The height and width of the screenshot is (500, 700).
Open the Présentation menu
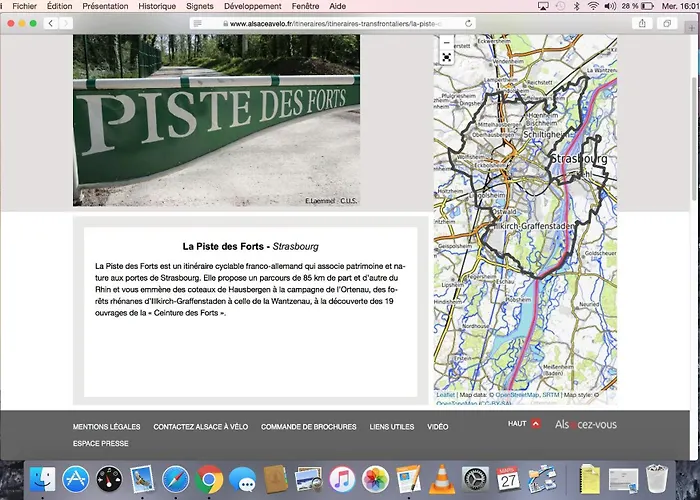point(105,6)
